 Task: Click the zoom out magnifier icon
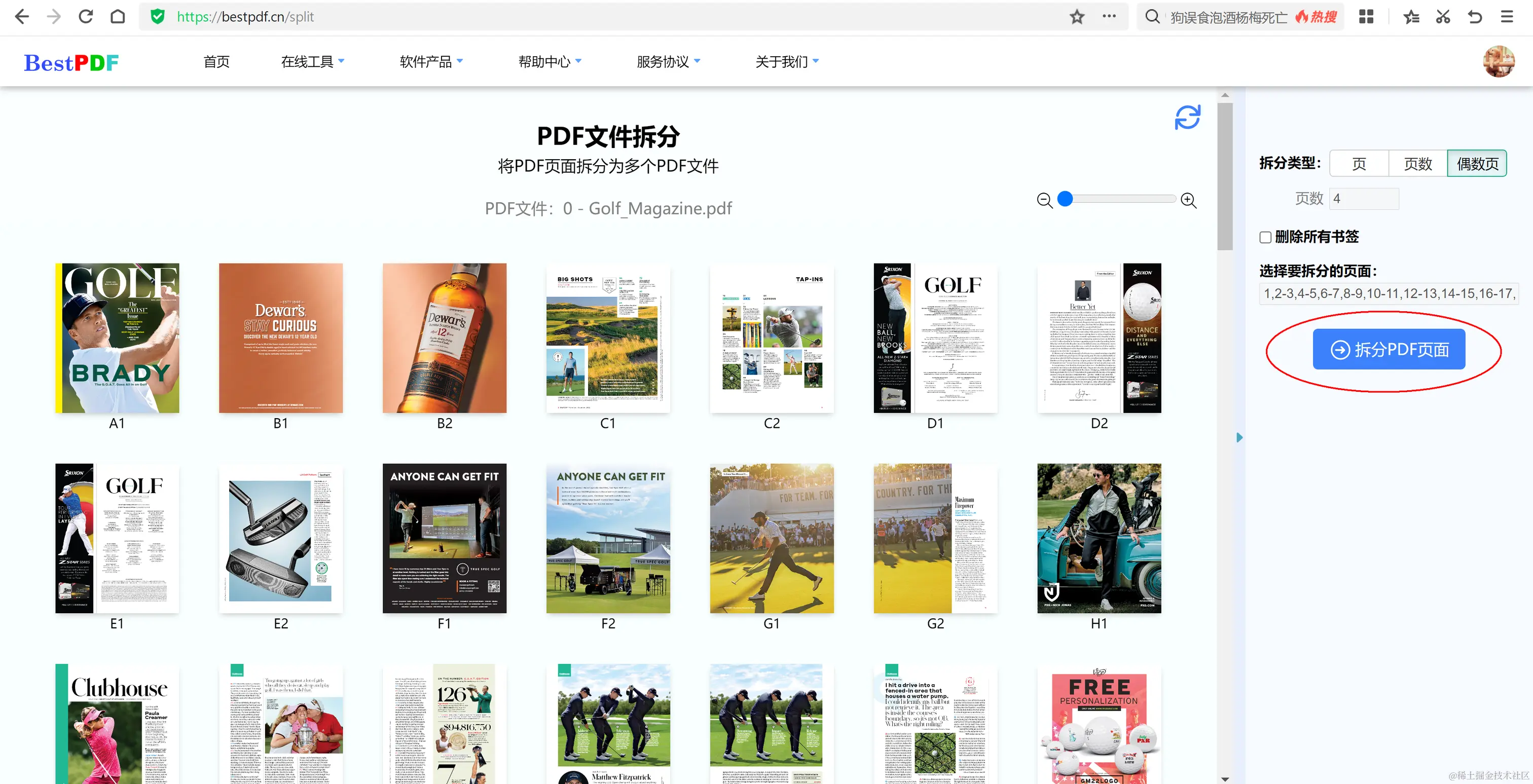1044,200
